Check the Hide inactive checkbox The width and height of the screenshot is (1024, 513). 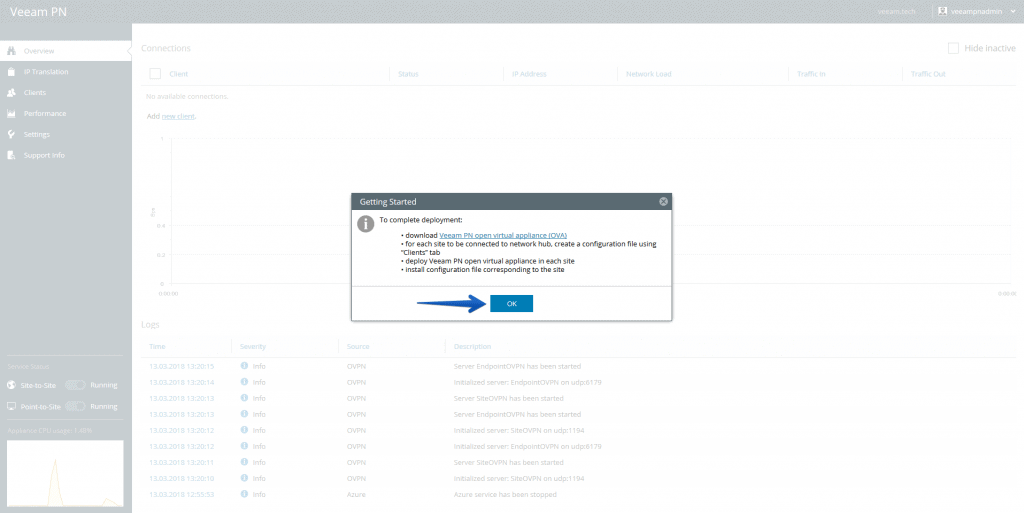953,48
